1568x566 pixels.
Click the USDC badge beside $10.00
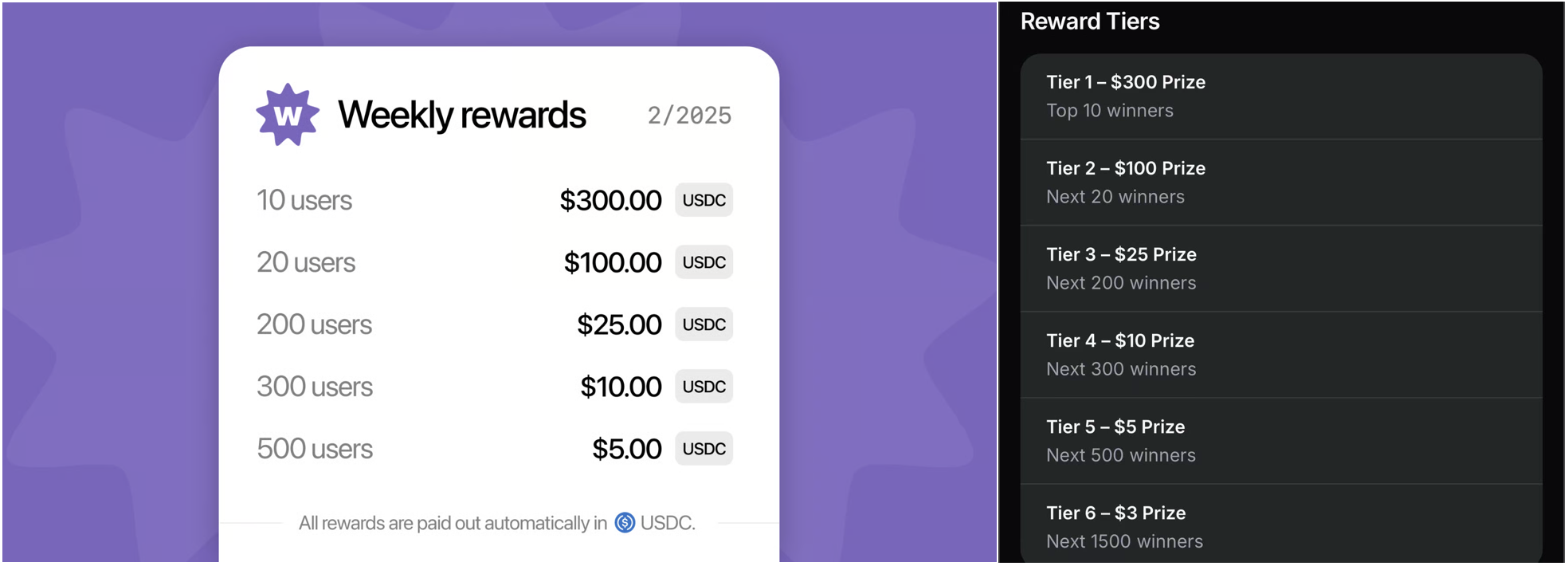coord(704,387)
